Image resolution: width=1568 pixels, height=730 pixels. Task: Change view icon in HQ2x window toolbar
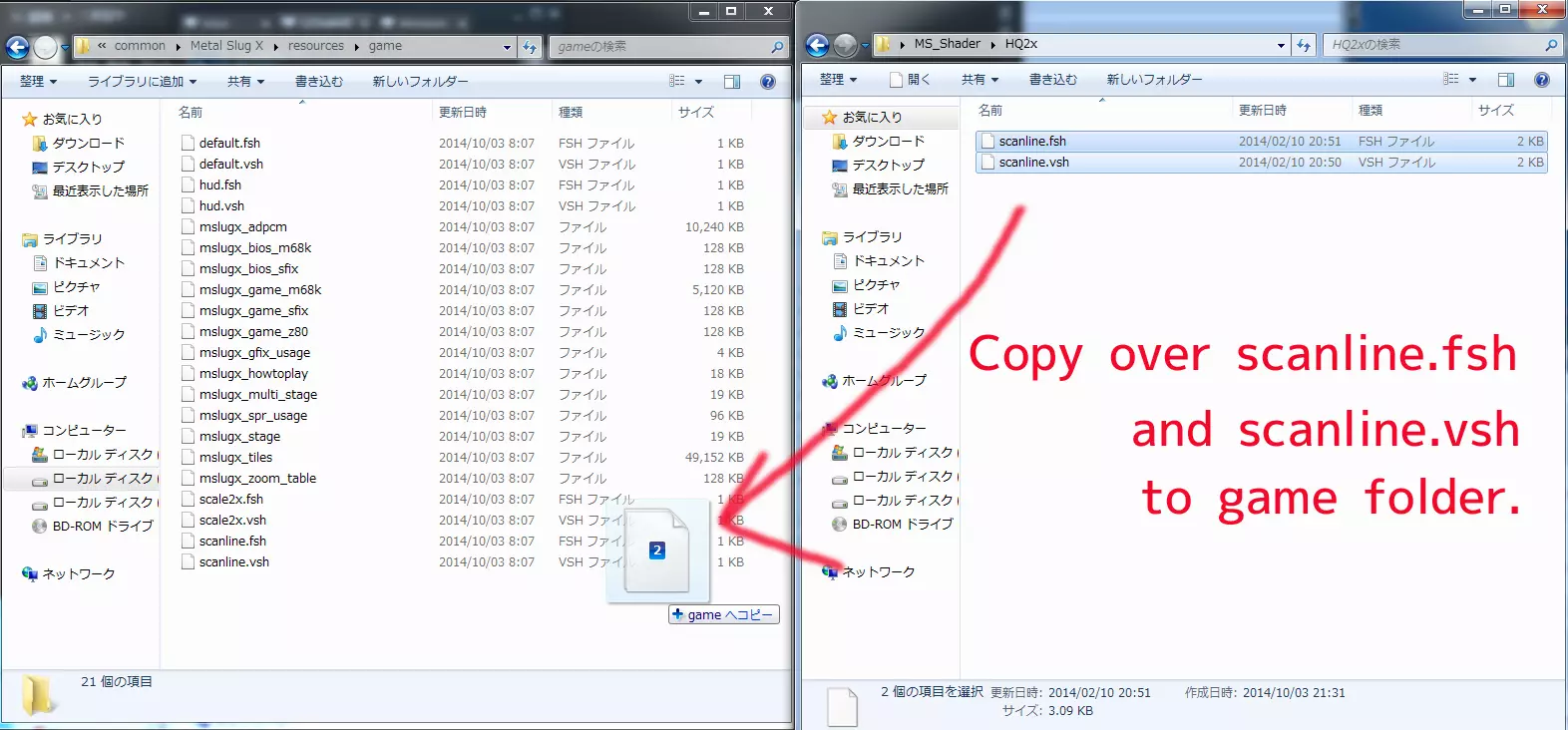[x=1451, y=80]
